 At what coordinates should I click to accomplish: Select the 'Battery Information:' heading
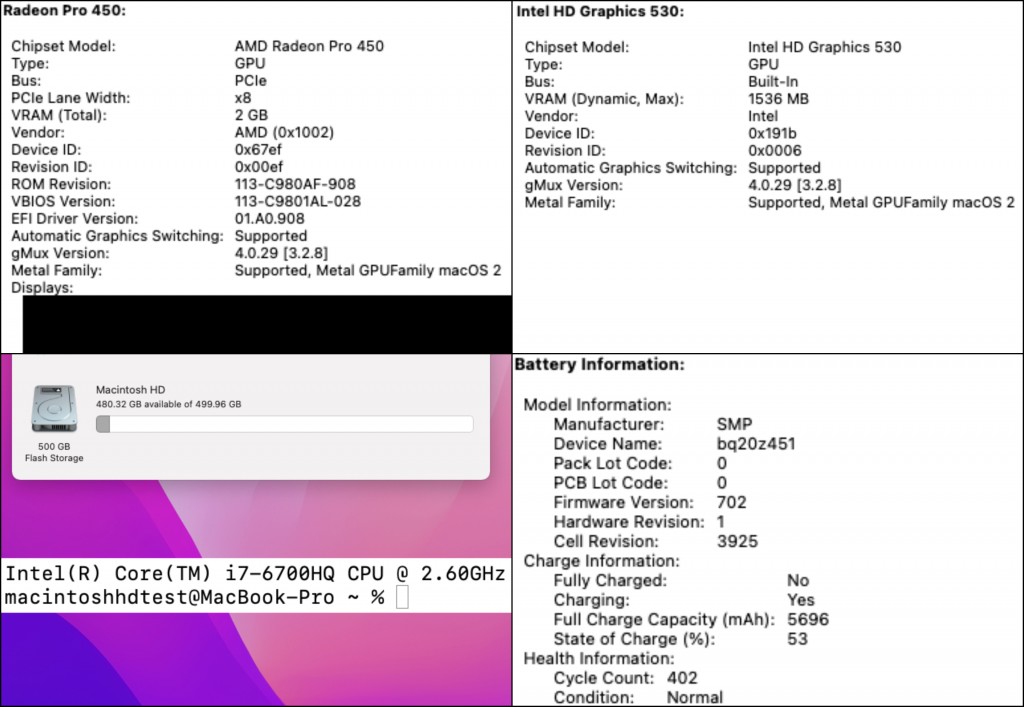pos(600,364)
